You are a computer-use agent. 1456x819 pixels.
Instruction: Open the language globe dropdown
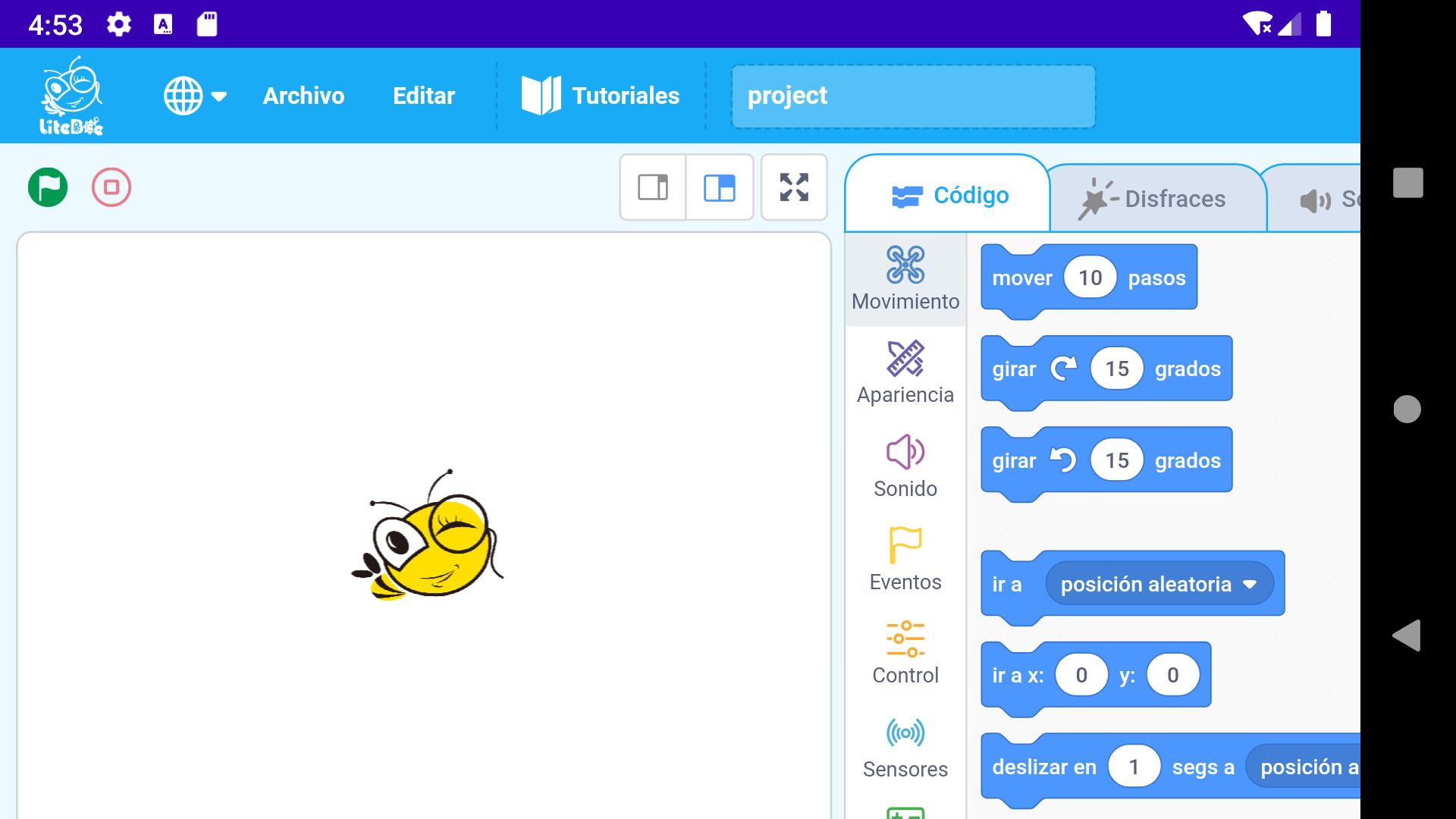[x=195, y=96]
